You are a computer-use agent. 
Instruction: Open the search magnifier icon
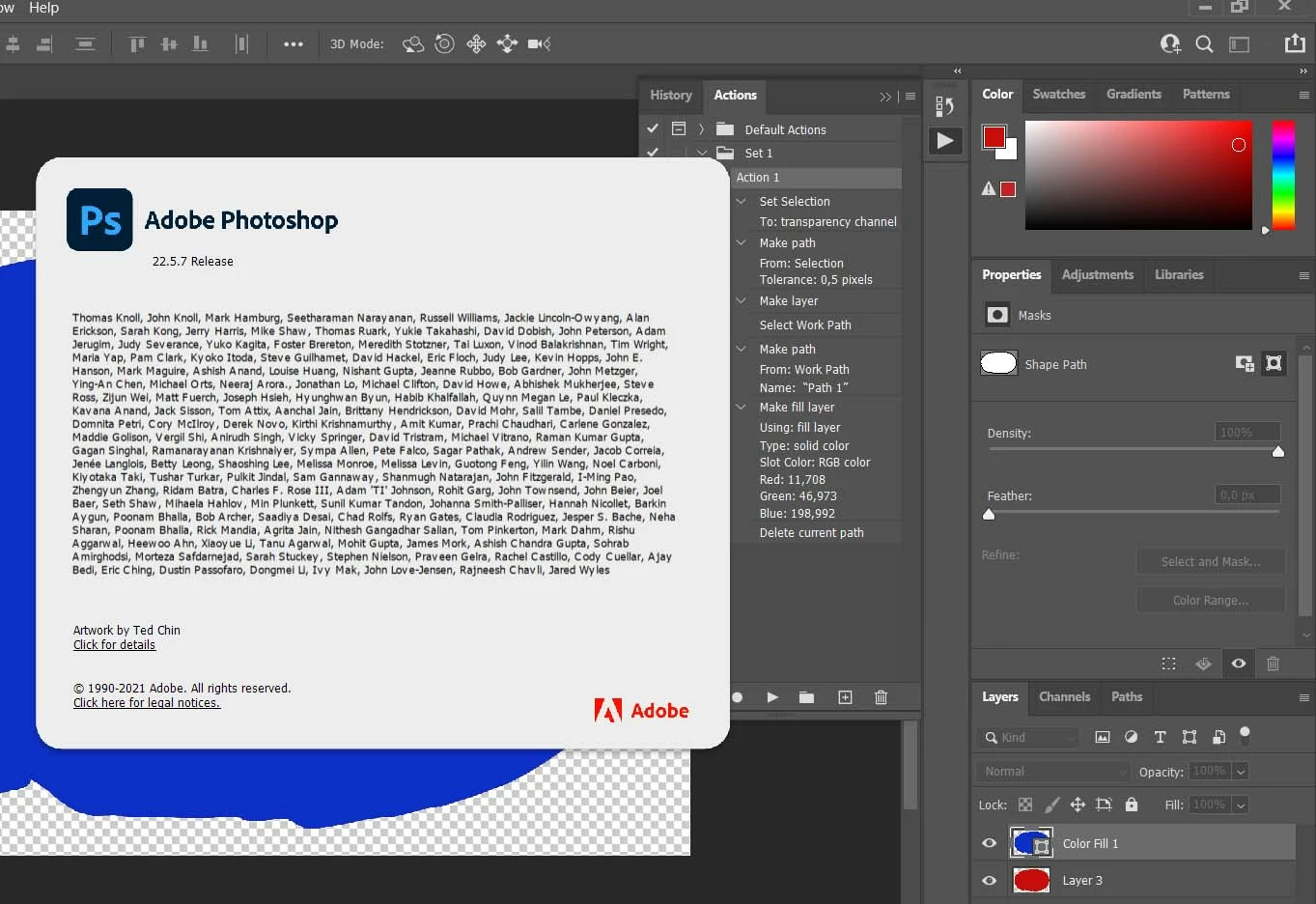1204,43
